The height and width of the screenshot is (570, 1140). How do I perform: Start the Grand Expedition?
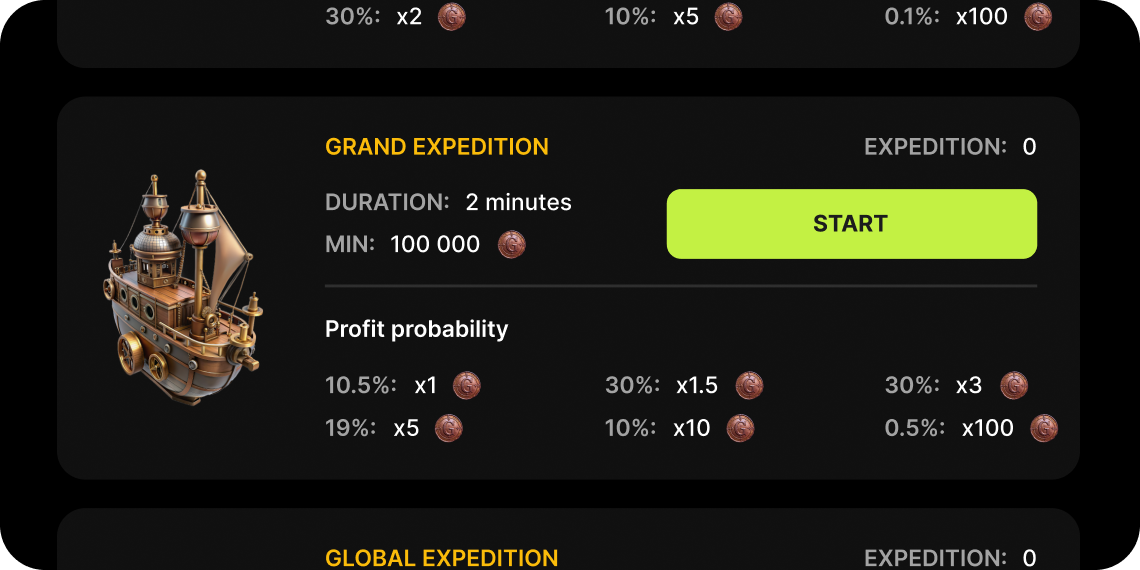851,224
